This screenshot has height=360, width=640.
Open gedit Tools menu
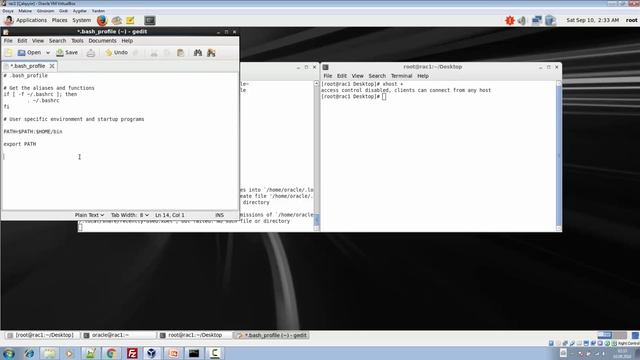point(77,41)
